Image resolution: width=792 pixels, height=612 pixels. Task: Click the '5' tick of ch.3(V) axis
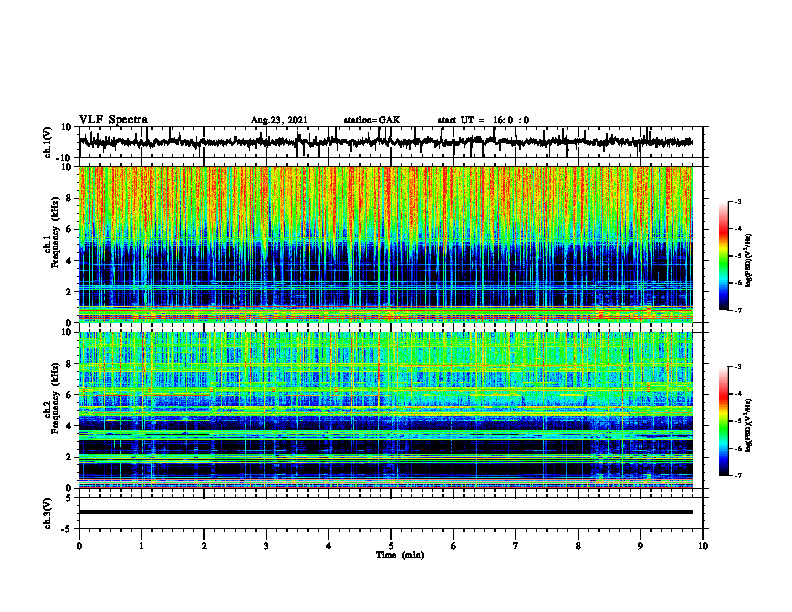[x=69, y=497]
